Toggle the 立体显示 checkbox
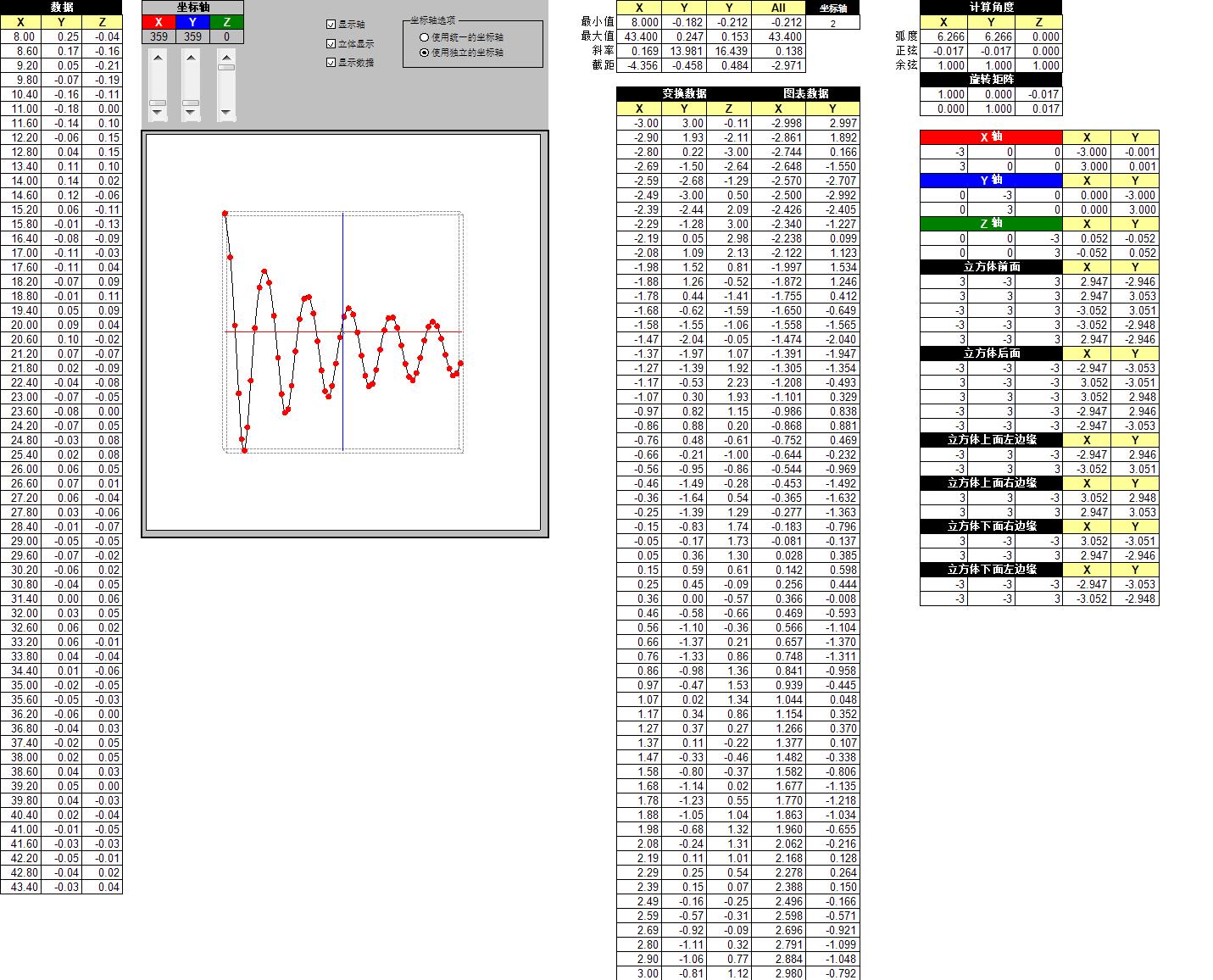 (331, 43)
